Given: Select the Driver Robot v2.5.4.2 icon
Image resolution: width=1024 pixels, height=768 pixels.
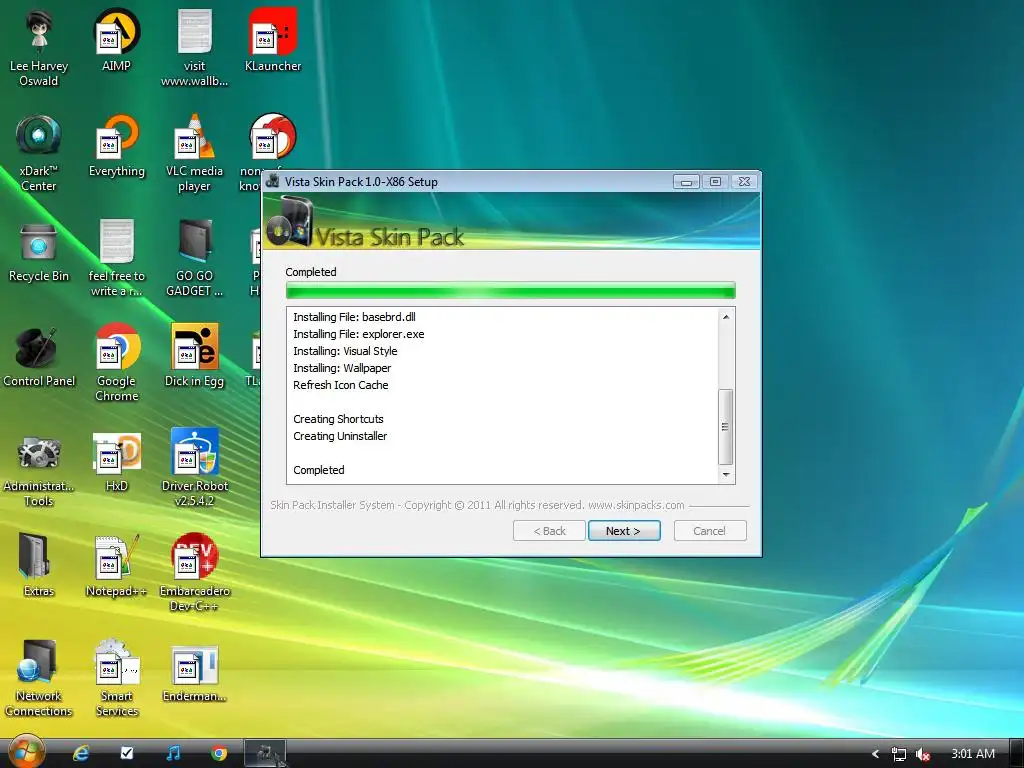Looking at the screenshot, I should (x=194, y=468).
